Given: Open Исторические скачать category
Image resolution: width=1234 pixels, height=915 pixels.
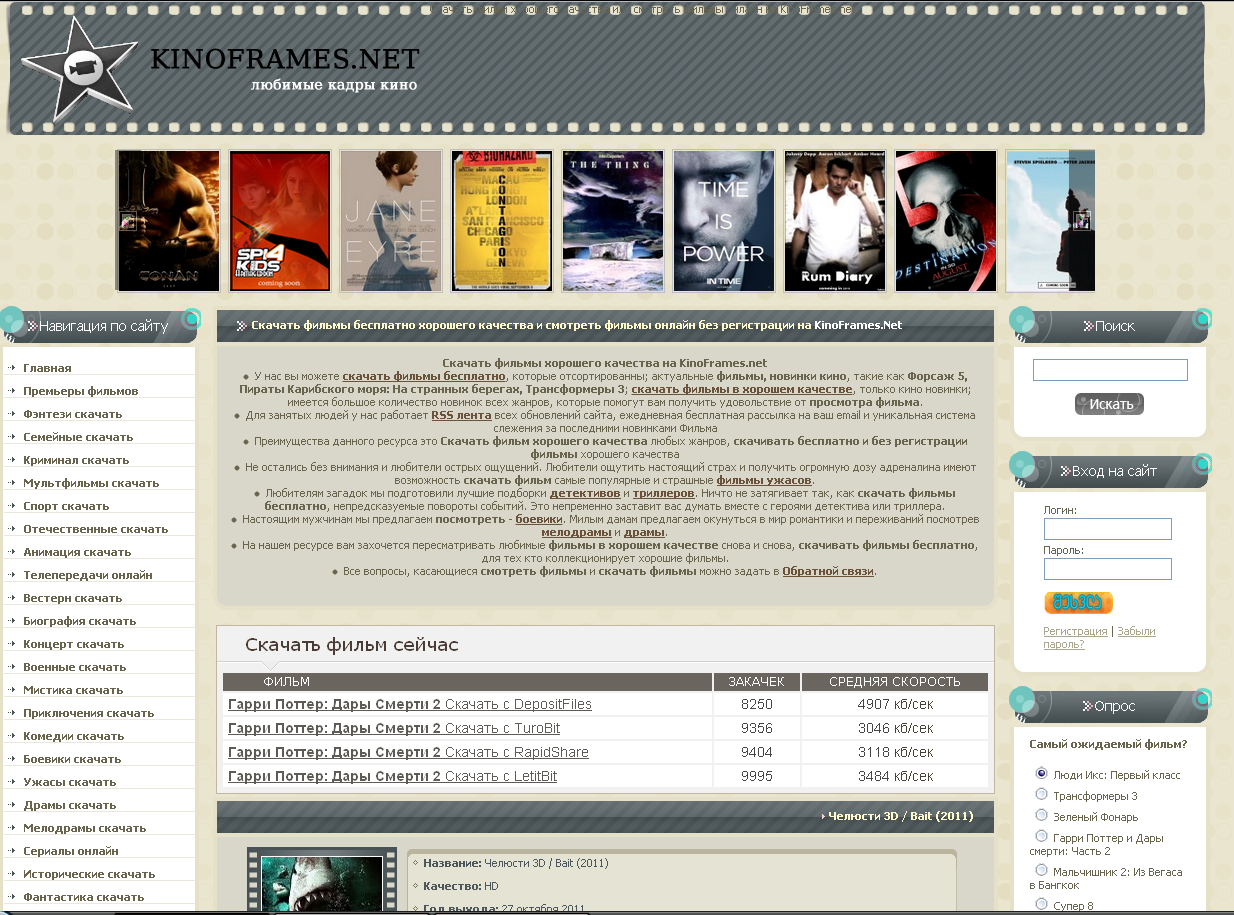Looking at the screenshot, I should (x=89, y=874).
